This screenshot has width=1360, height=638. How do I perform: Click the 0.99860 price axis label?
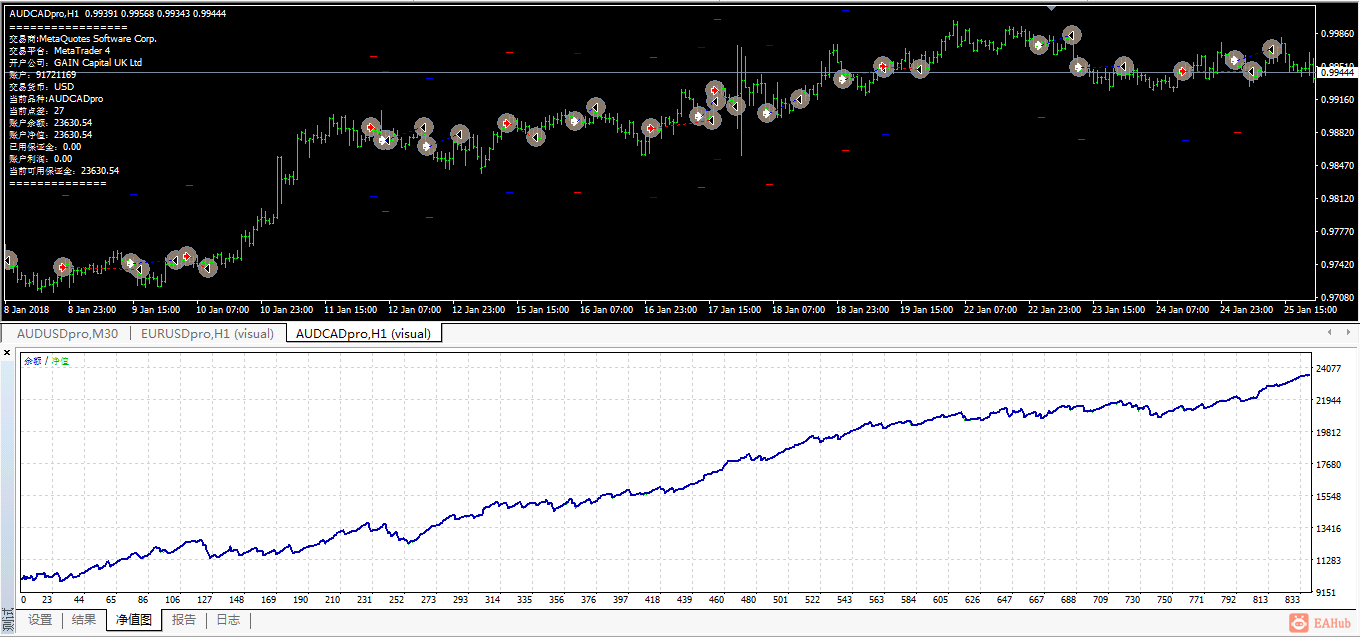click(x=1337, y=34)
